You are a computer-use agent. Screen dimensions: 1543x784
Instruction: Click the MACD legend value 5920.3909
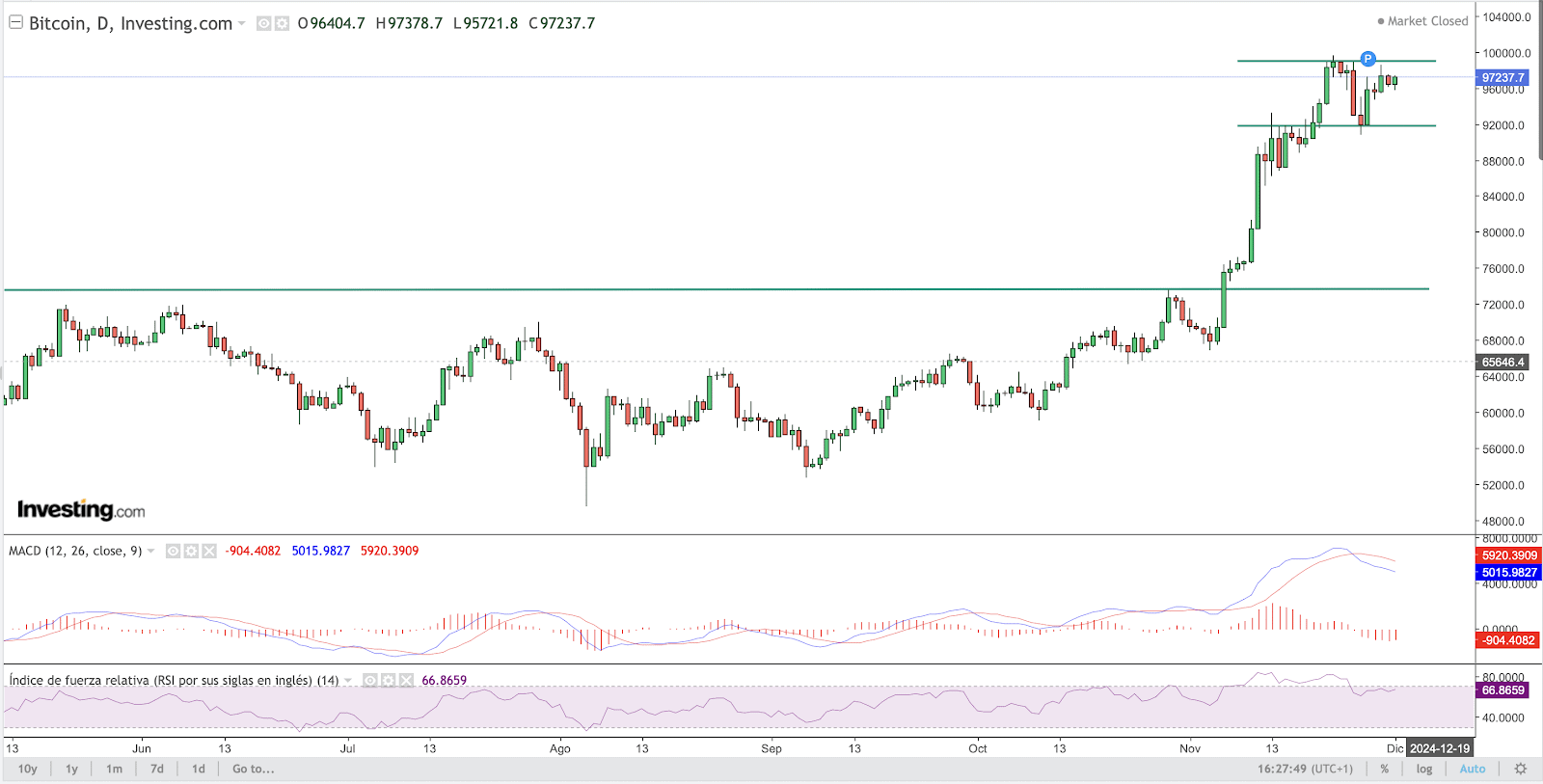[390, 552]
